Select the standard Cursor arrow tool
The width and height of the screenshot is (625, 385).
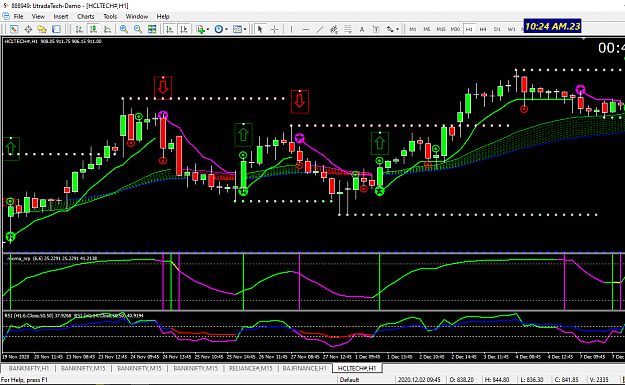[260, 29]
